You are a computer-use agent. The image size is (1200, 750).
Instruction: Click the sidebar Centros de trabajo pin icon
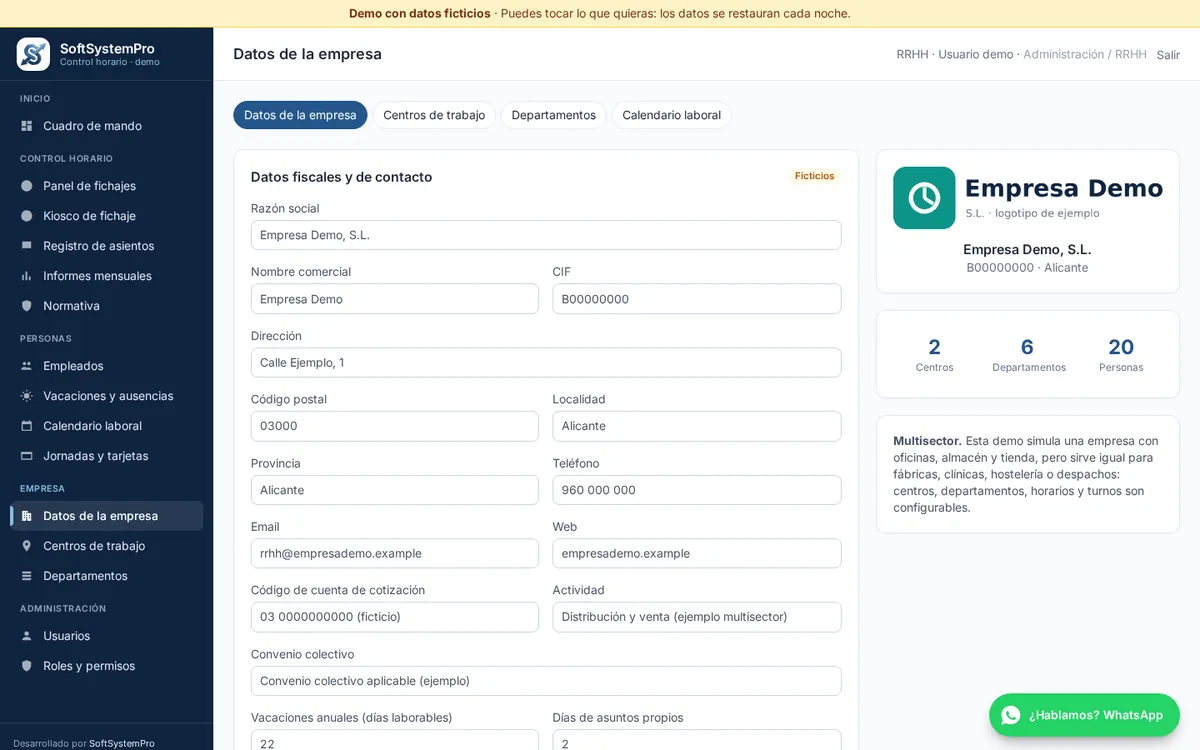27,546
